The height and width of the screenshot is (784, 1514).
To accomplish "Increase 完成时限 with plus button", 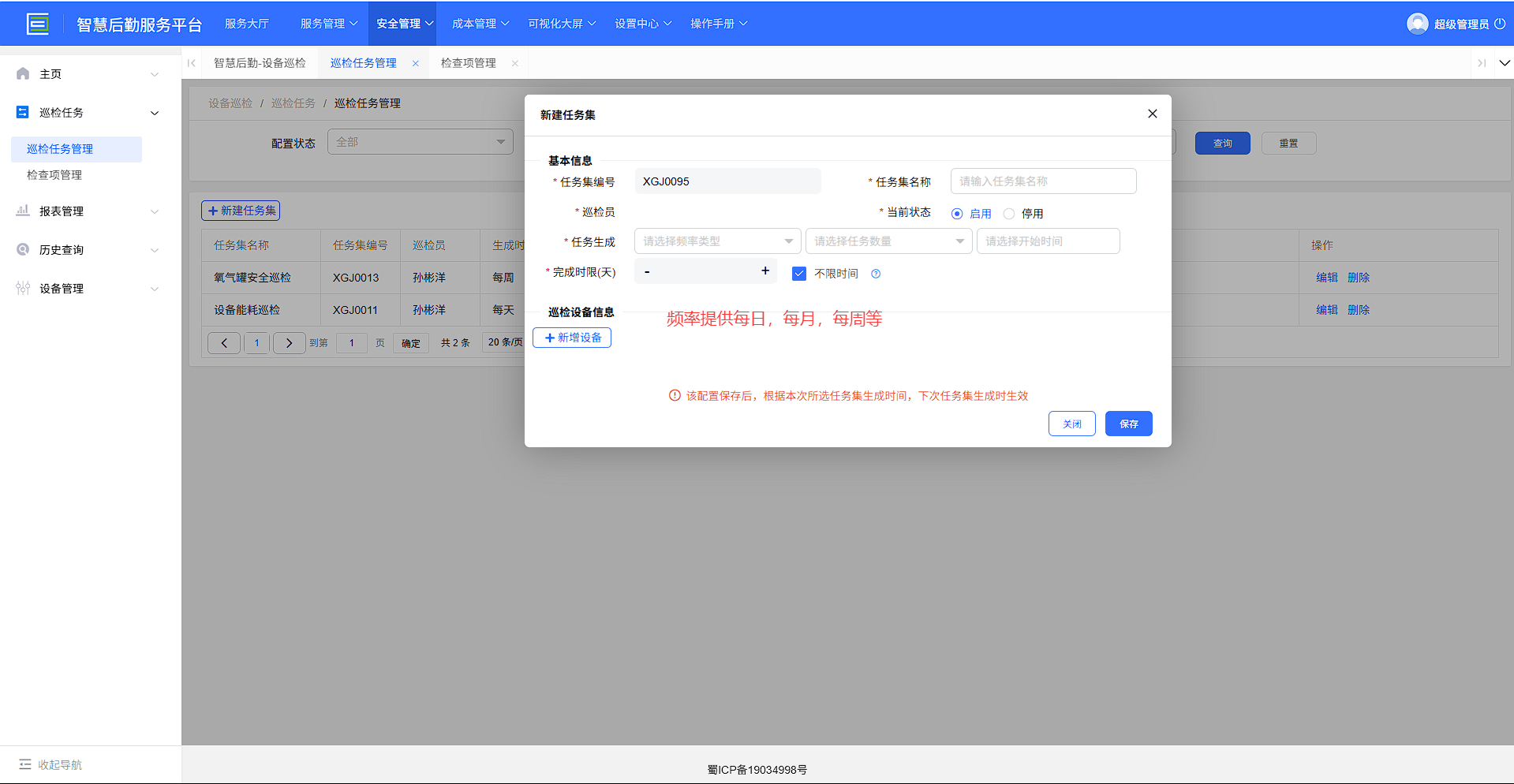I will [x=765, y=271].
